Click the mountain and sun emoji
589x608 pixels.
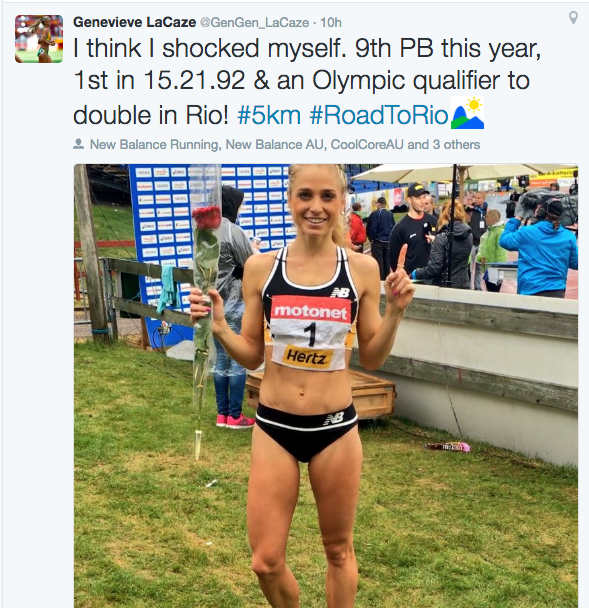tap(467, 113)
